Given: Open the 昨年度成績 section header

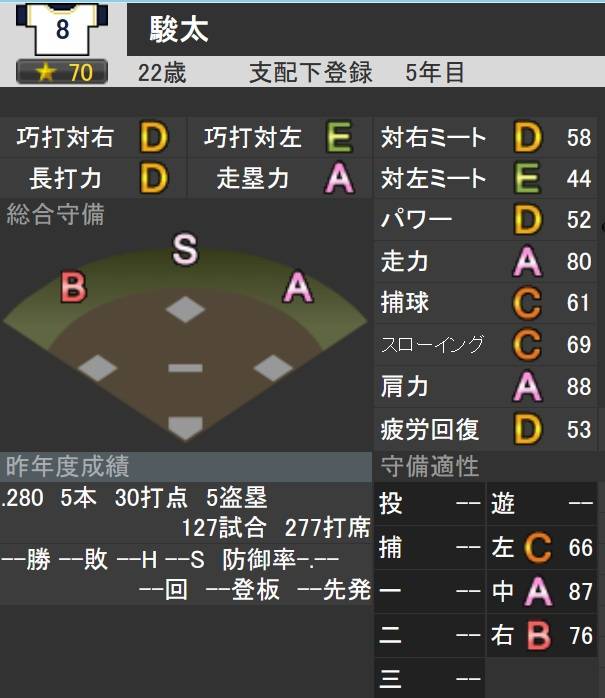Looking at the screenshot, I should 68,466.
